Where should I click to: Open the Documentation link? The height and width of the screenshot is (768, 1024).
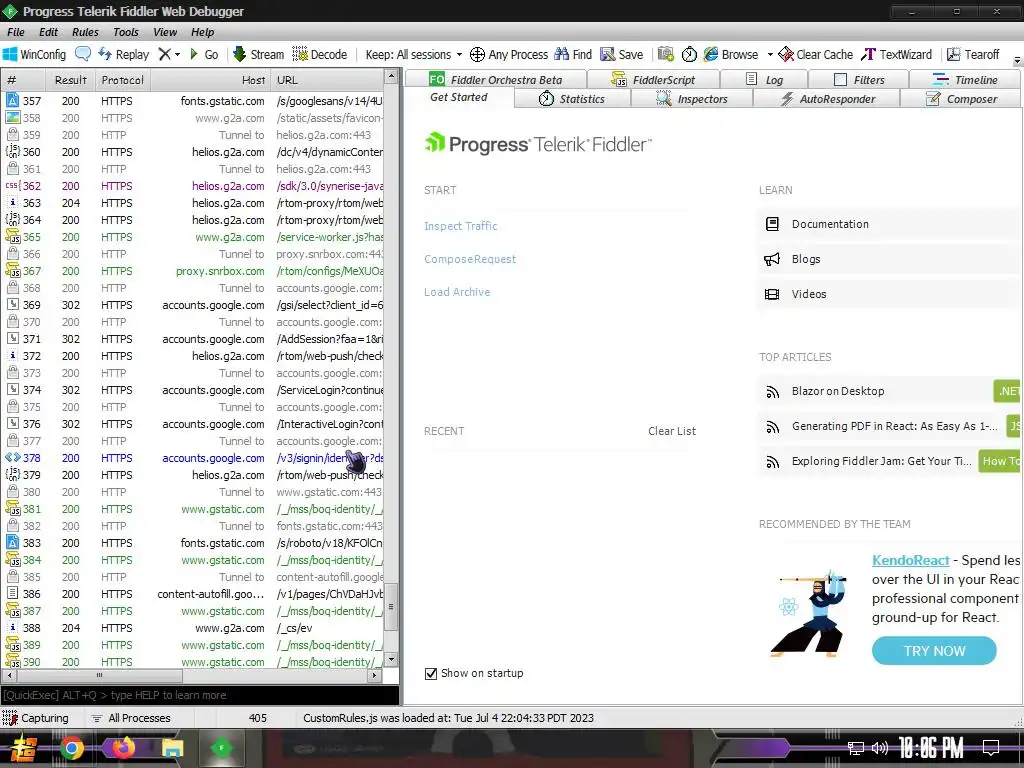889,224
